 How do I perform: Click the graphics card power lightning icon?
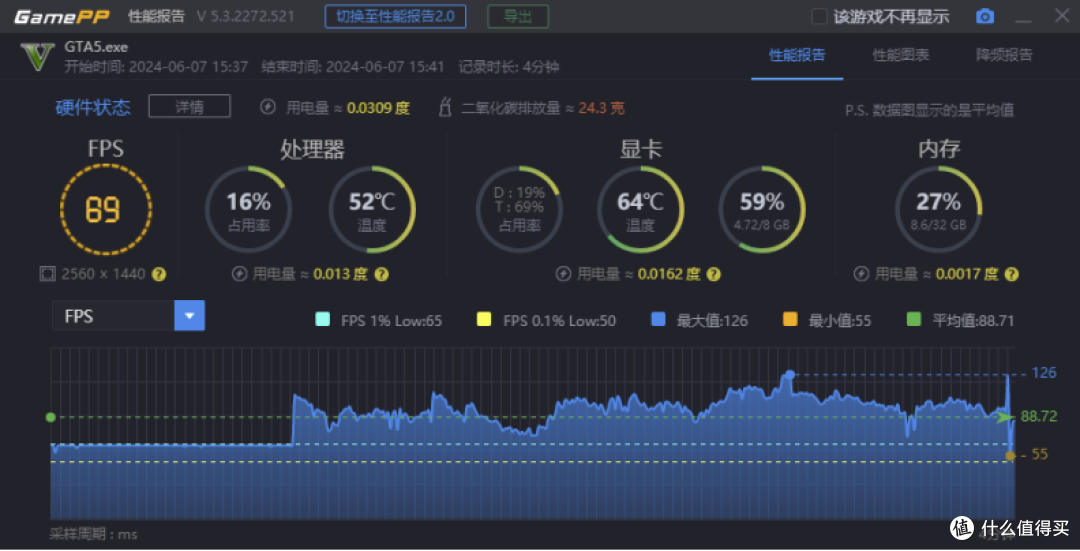pos(563,274)
